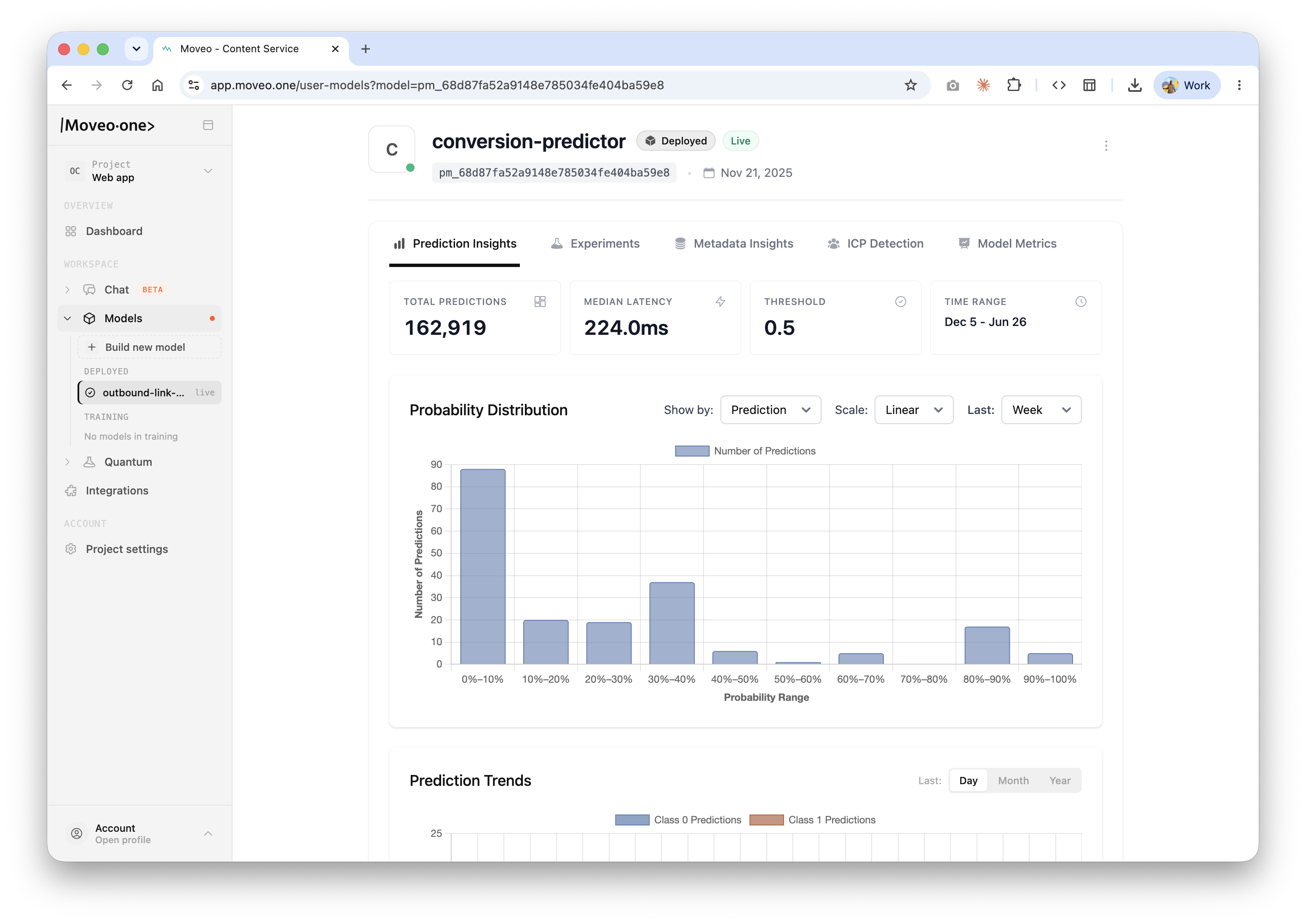Click the orange asterisk extension icon
Image resolution: width=1306 pixels, height=924 pixels.
pyautogui.click(x=983, y=85)
